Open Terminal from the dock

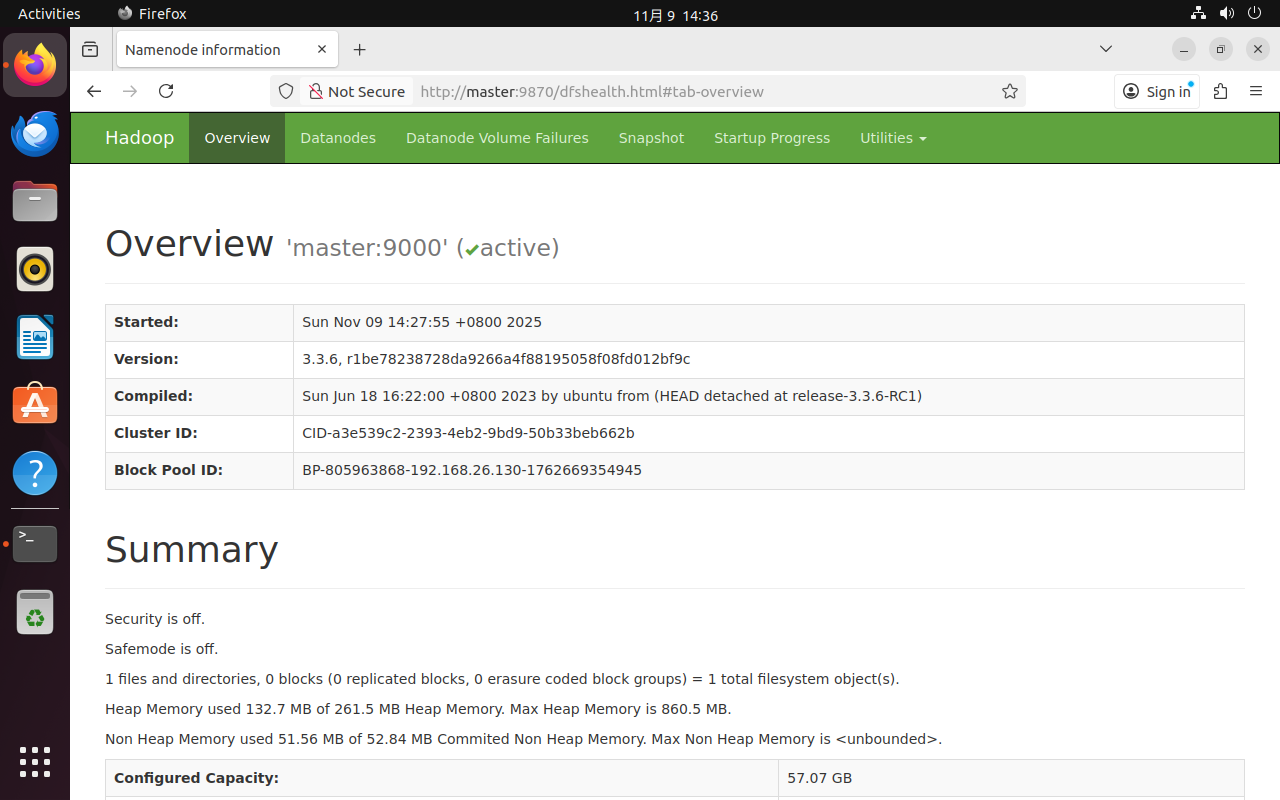[x=35, y=543]
